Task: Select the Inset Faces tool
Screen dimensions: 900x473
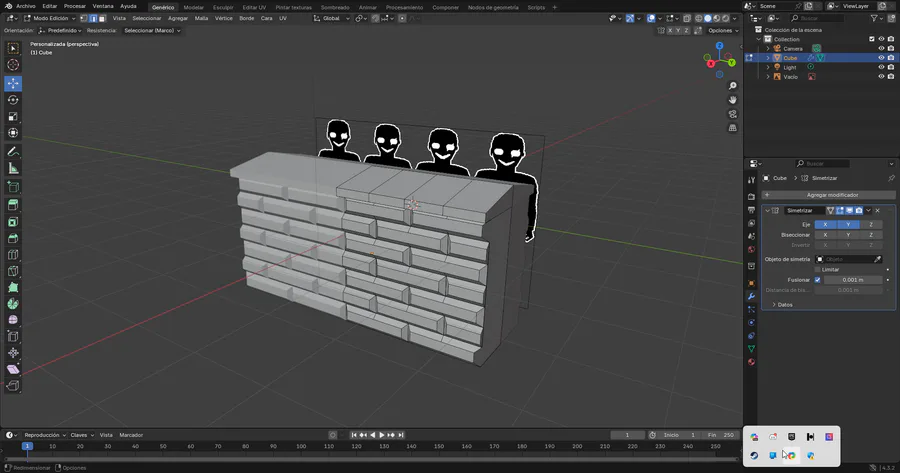Action: tap(13, 222)
